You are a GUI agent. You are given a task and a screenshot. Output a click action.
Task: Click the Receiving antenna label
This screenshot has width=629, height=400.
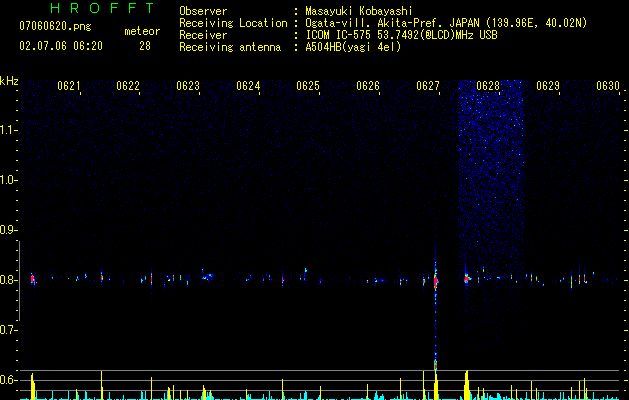click(x=230, y=47)
